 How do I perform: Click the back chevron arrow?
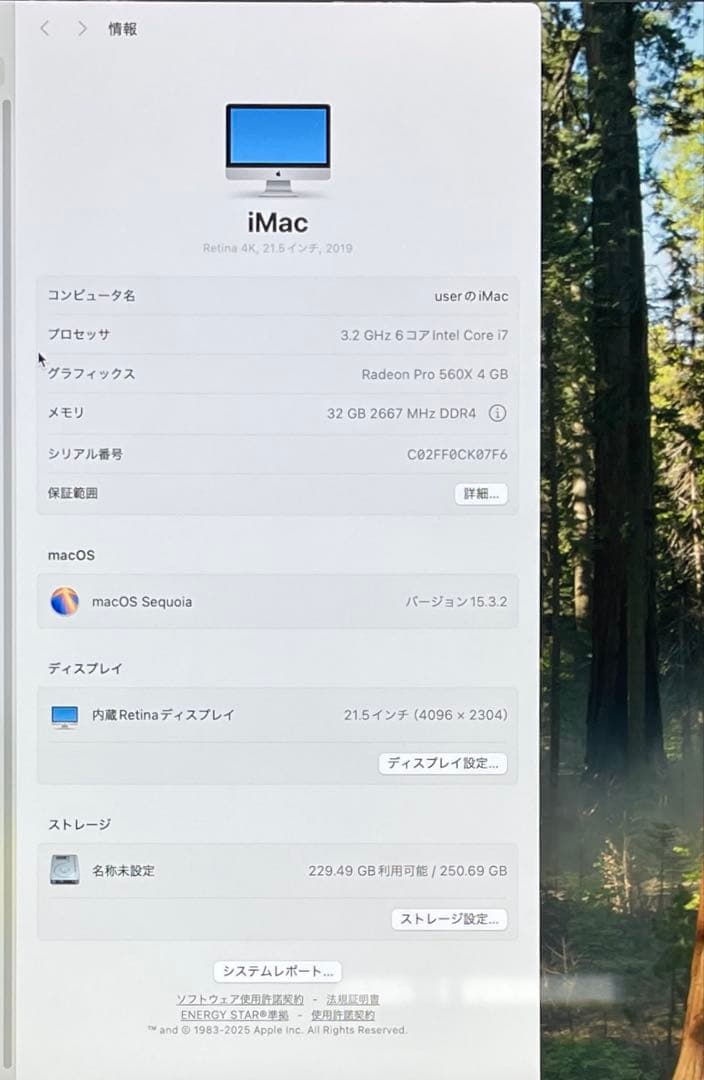tap(45, 28)
